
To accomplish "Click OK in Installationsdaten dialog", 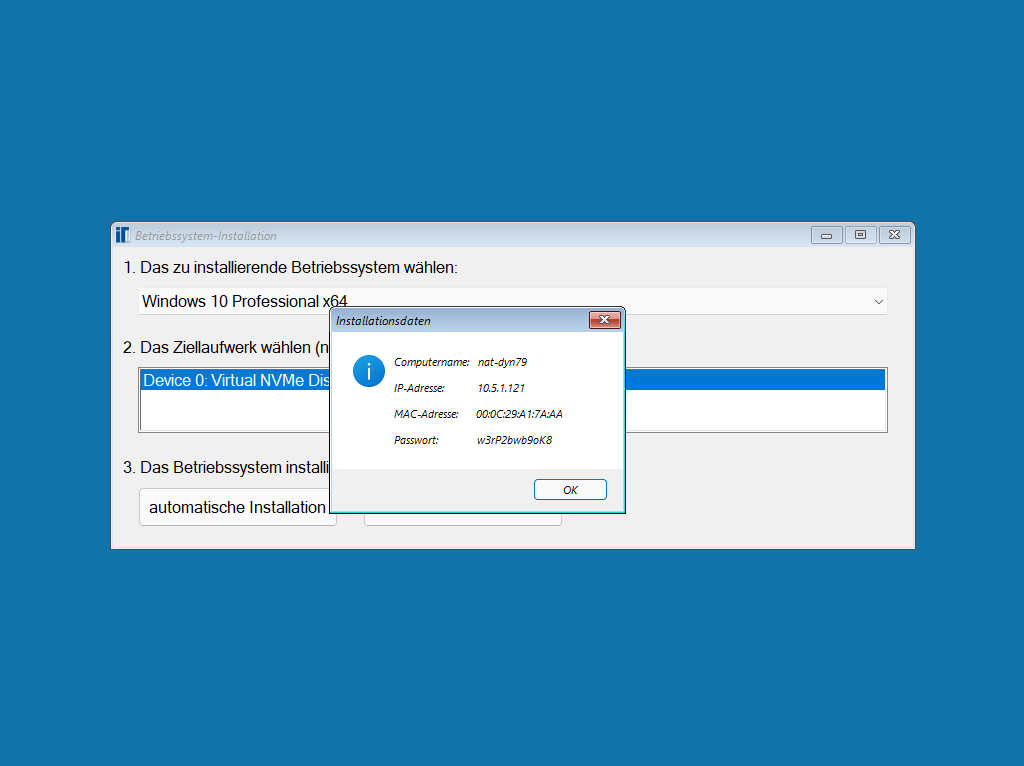I will pos(570,490).
